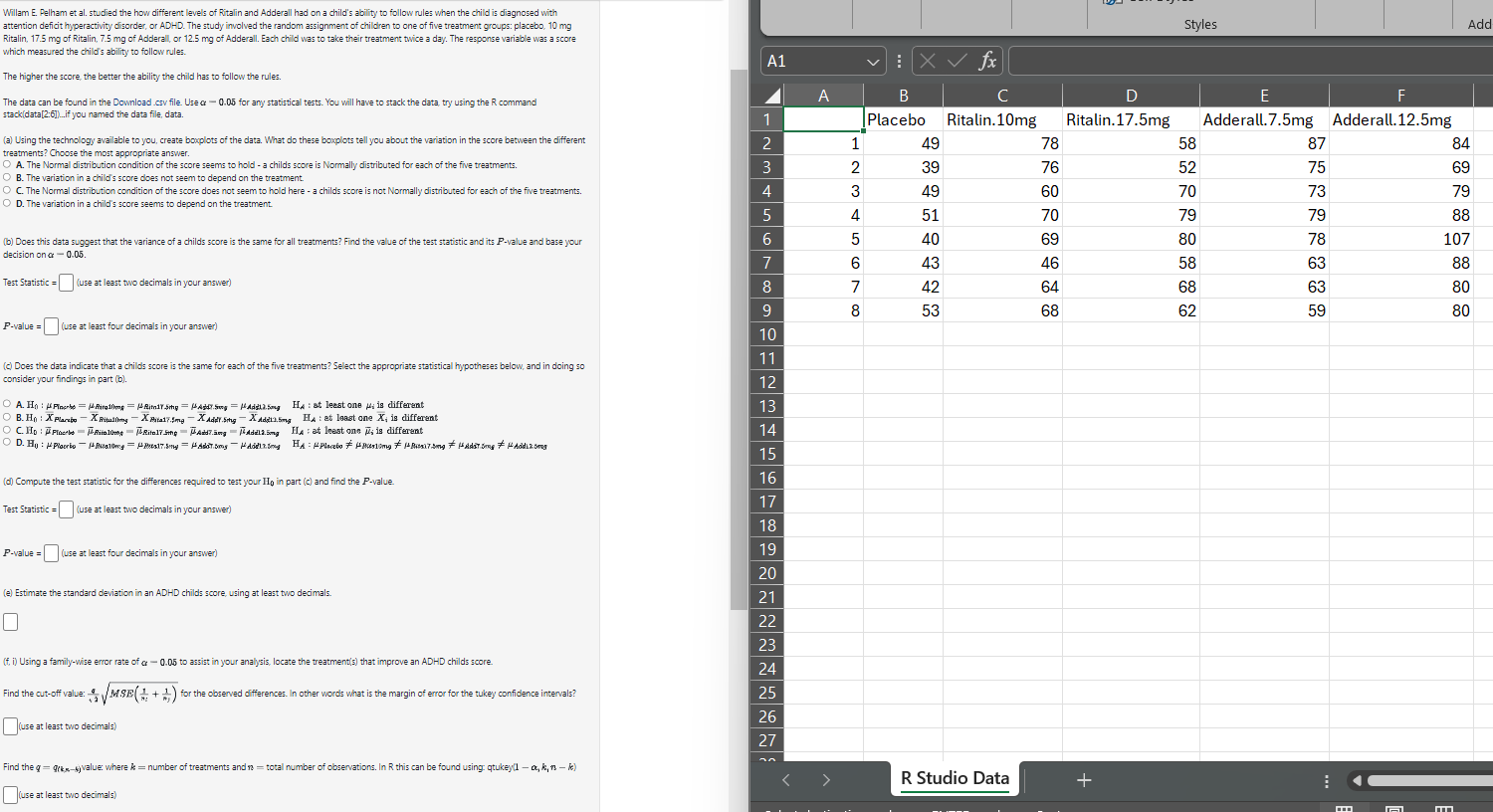Switch to Page Break Preview icon
Viewport: 1493px width, 812px height.
(1443, 808)
